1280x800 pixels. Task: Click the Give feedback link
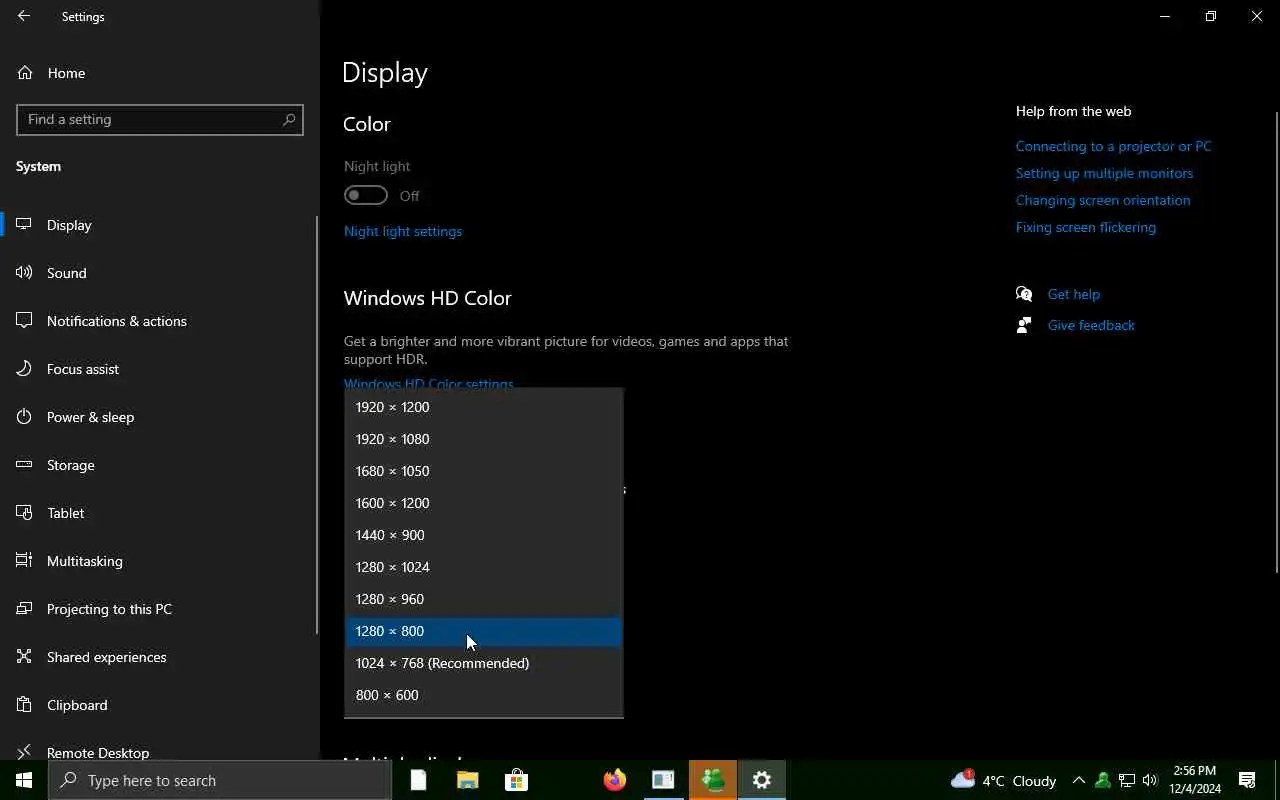pos(1091,325)
